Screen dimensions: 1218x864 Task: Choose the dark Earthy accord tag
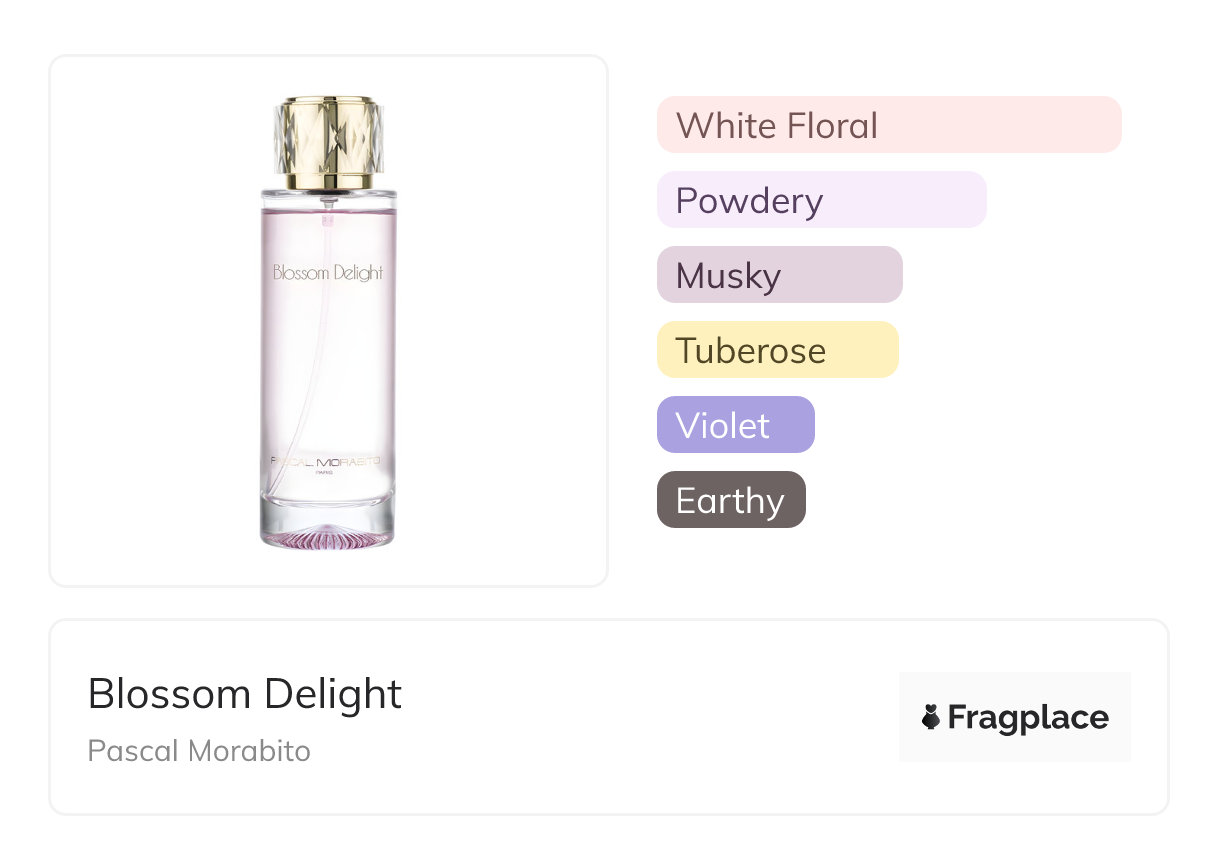(731, 500)
